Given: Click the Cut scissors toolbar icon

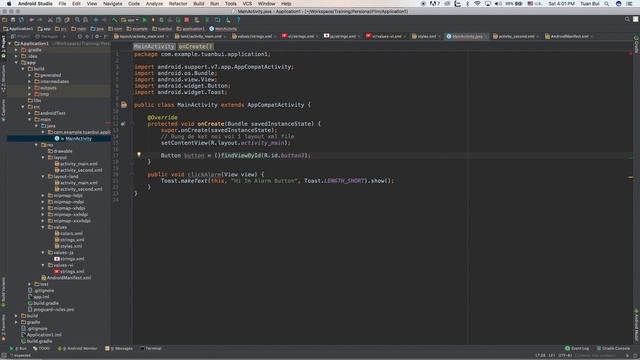Looking at the screenshot, I should pyautogui.click(x=50, y=20).
